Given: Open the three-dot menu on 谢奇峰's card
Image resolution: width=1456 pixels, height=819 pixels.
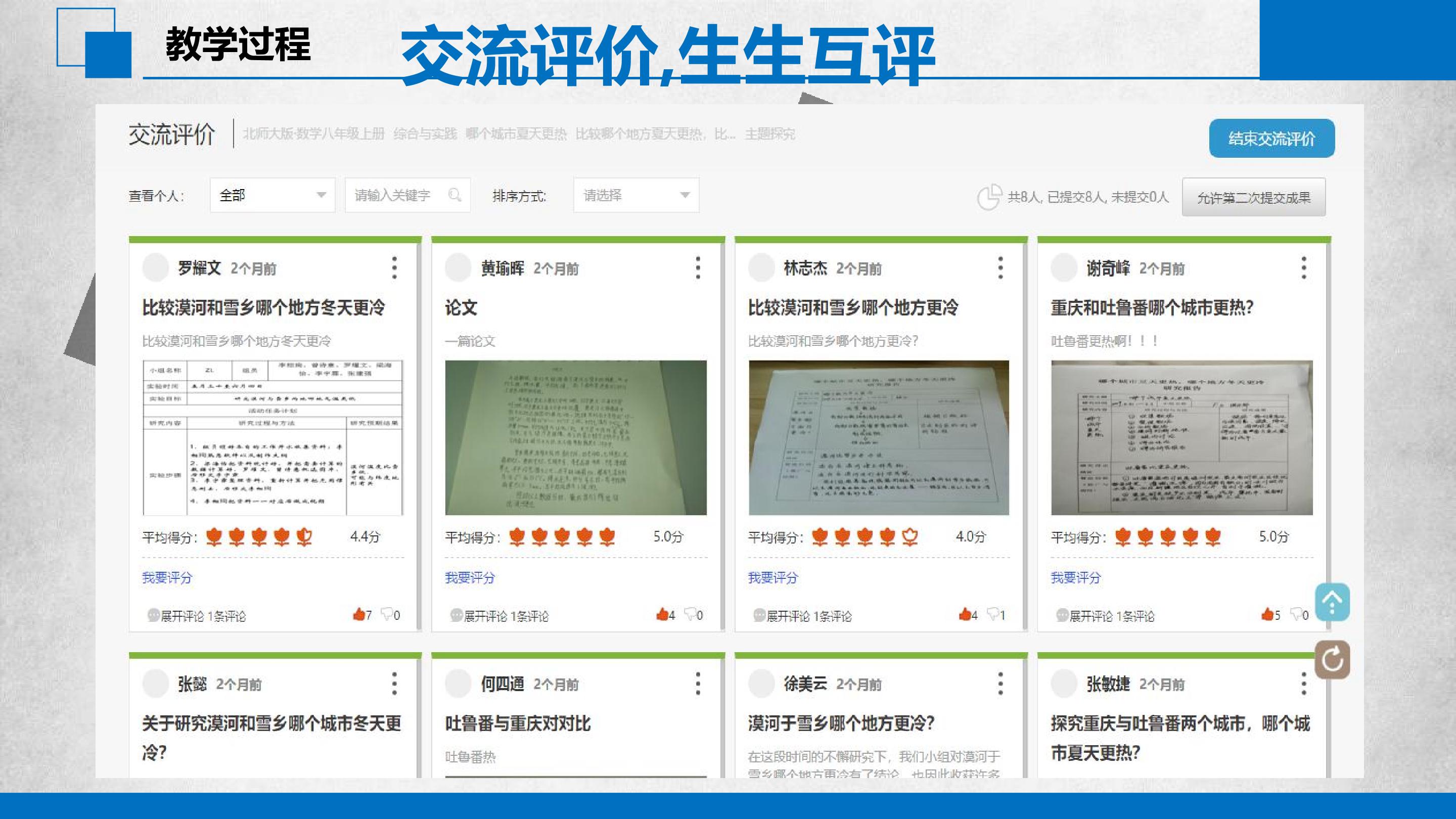Looking at the screenshot, I should 1304,267.
